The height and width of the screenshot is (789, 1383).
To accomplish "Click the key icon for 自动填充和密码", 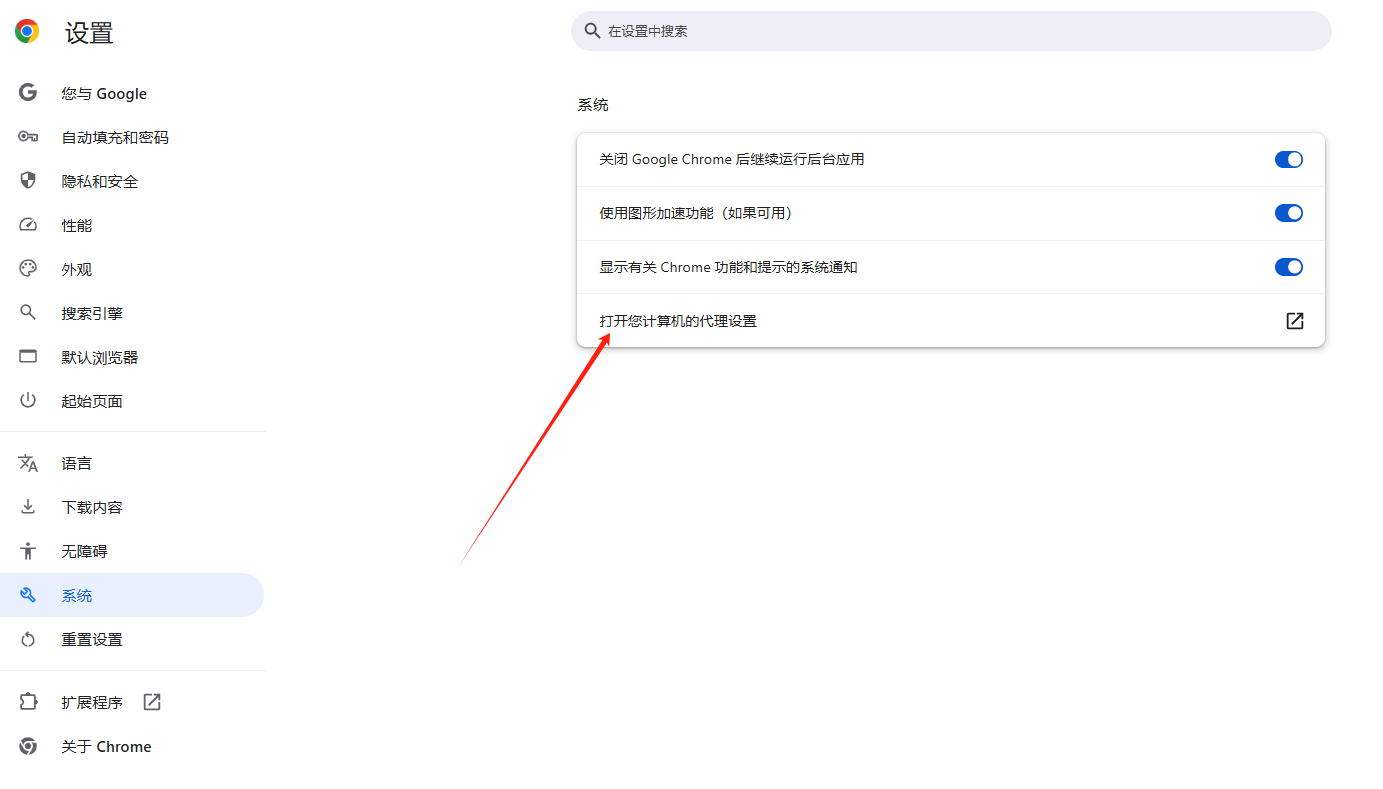I will [x=28, y=137].
